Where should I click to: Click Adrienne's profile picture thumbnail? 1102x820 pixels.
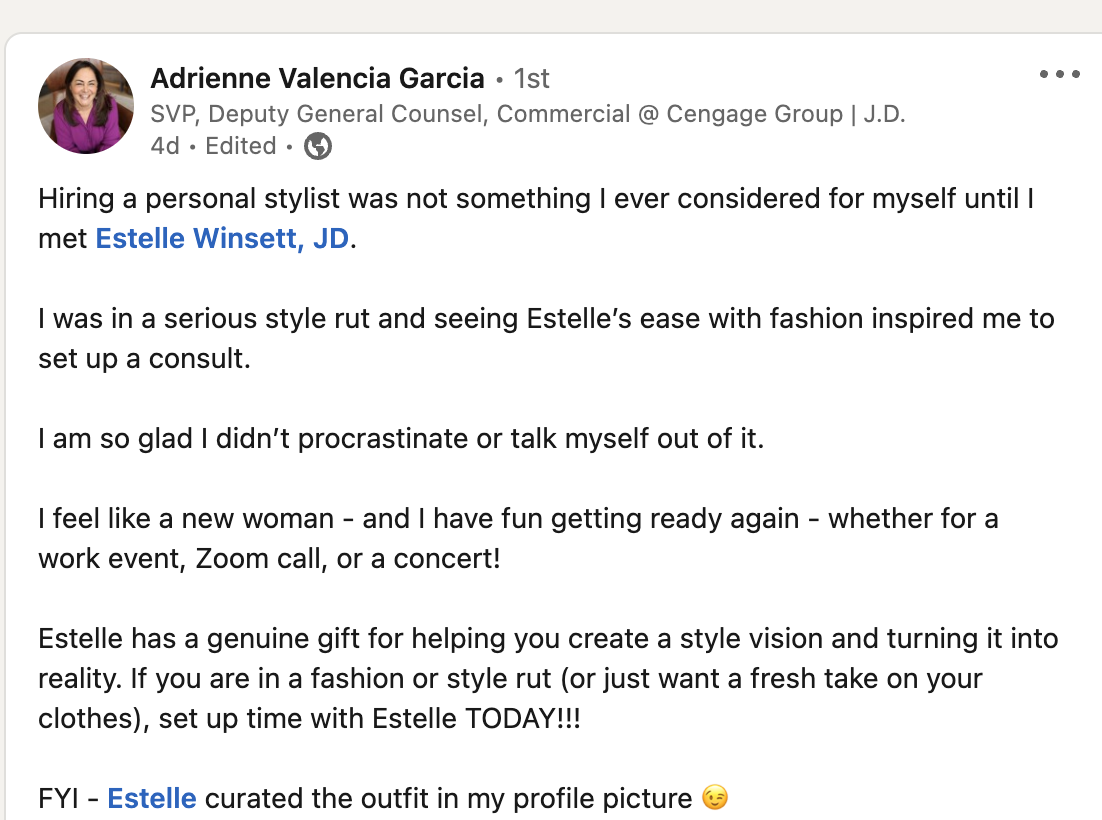coord(86,106)
